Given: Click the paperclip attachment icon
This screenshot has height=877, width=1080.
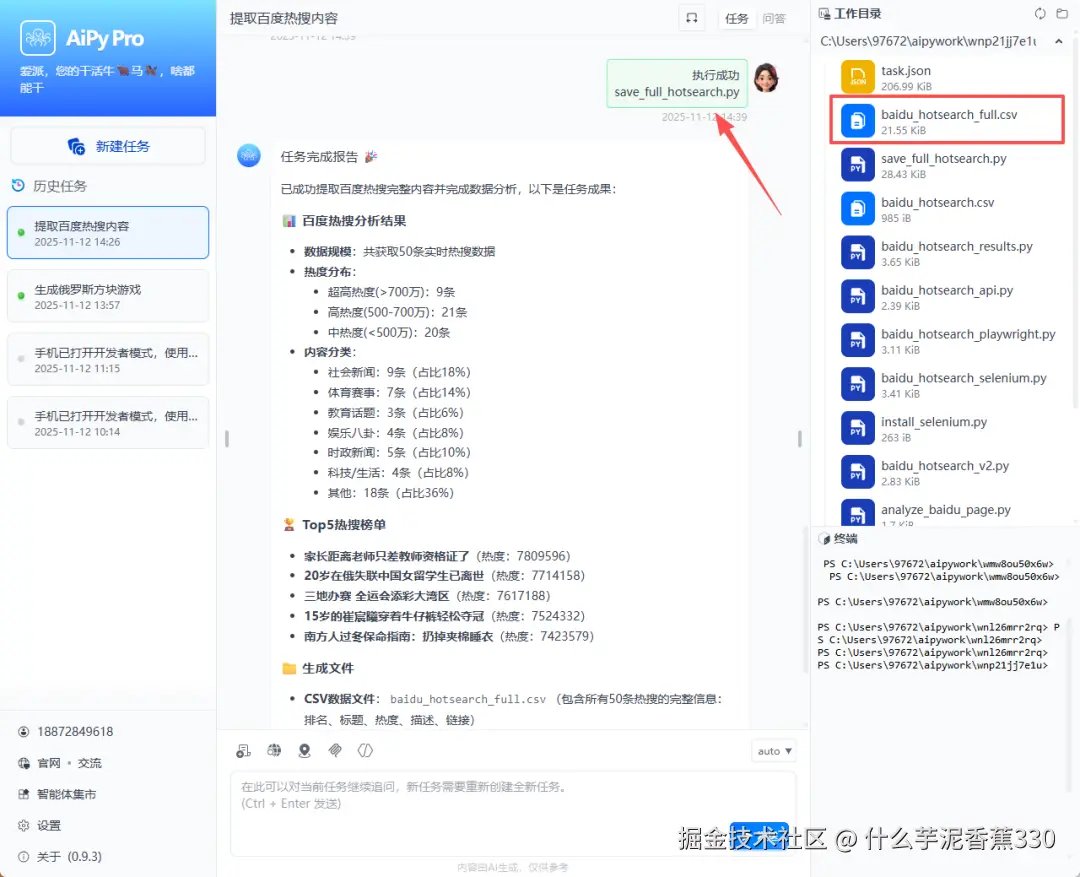Looking at the screenshot, I should click(335, 750).
